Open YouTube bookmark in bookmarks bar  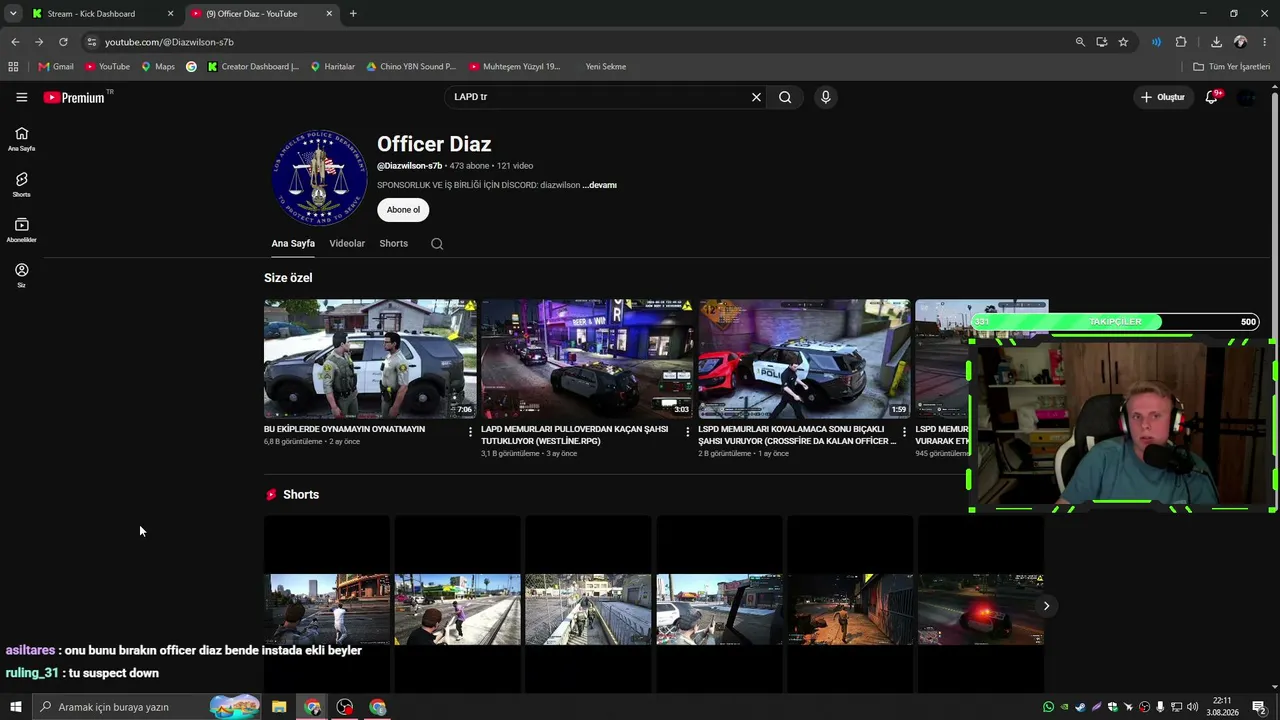[x=107, y=67]
